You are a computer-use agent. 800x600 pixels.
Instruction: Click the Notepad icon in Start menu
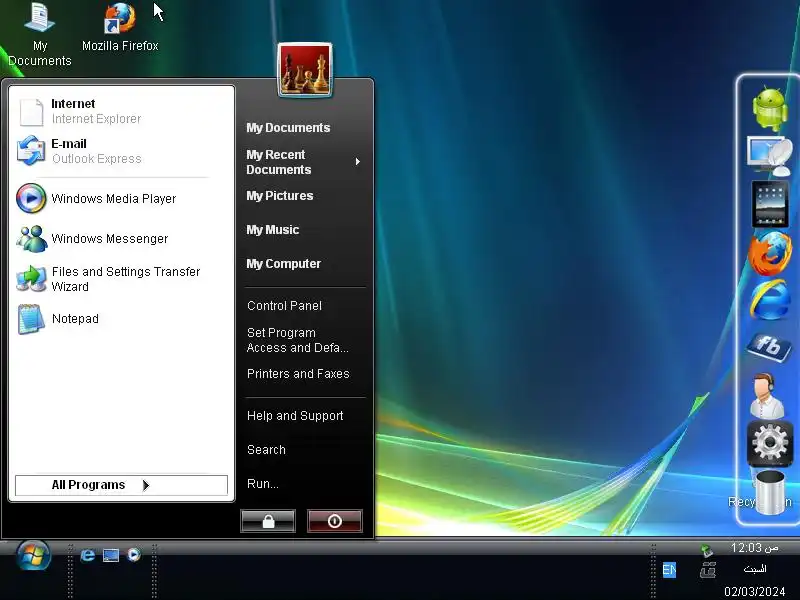tap(31, 319)
